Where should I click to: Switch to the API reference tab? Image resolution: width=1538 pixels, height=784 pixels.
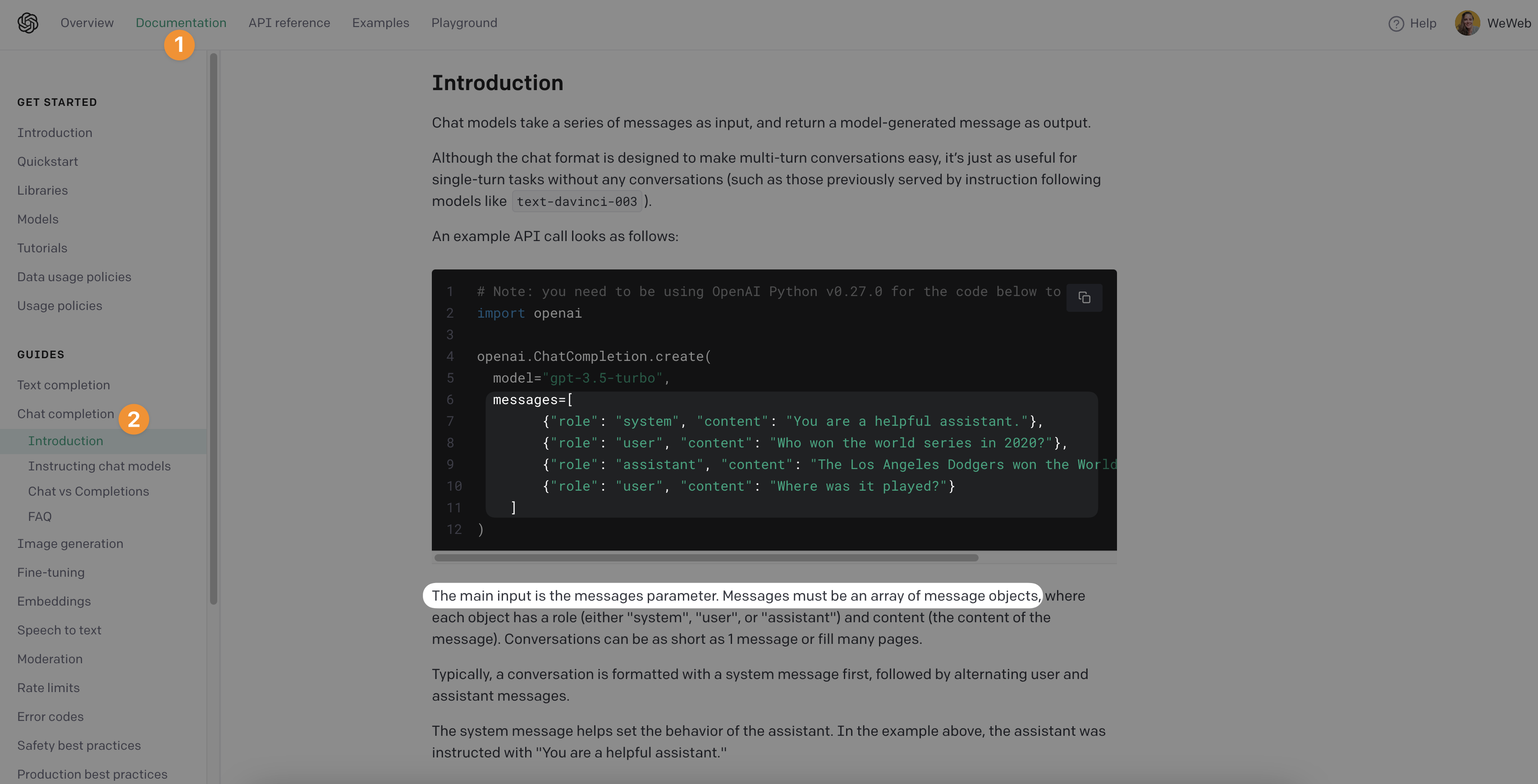(x=289, y=23)
